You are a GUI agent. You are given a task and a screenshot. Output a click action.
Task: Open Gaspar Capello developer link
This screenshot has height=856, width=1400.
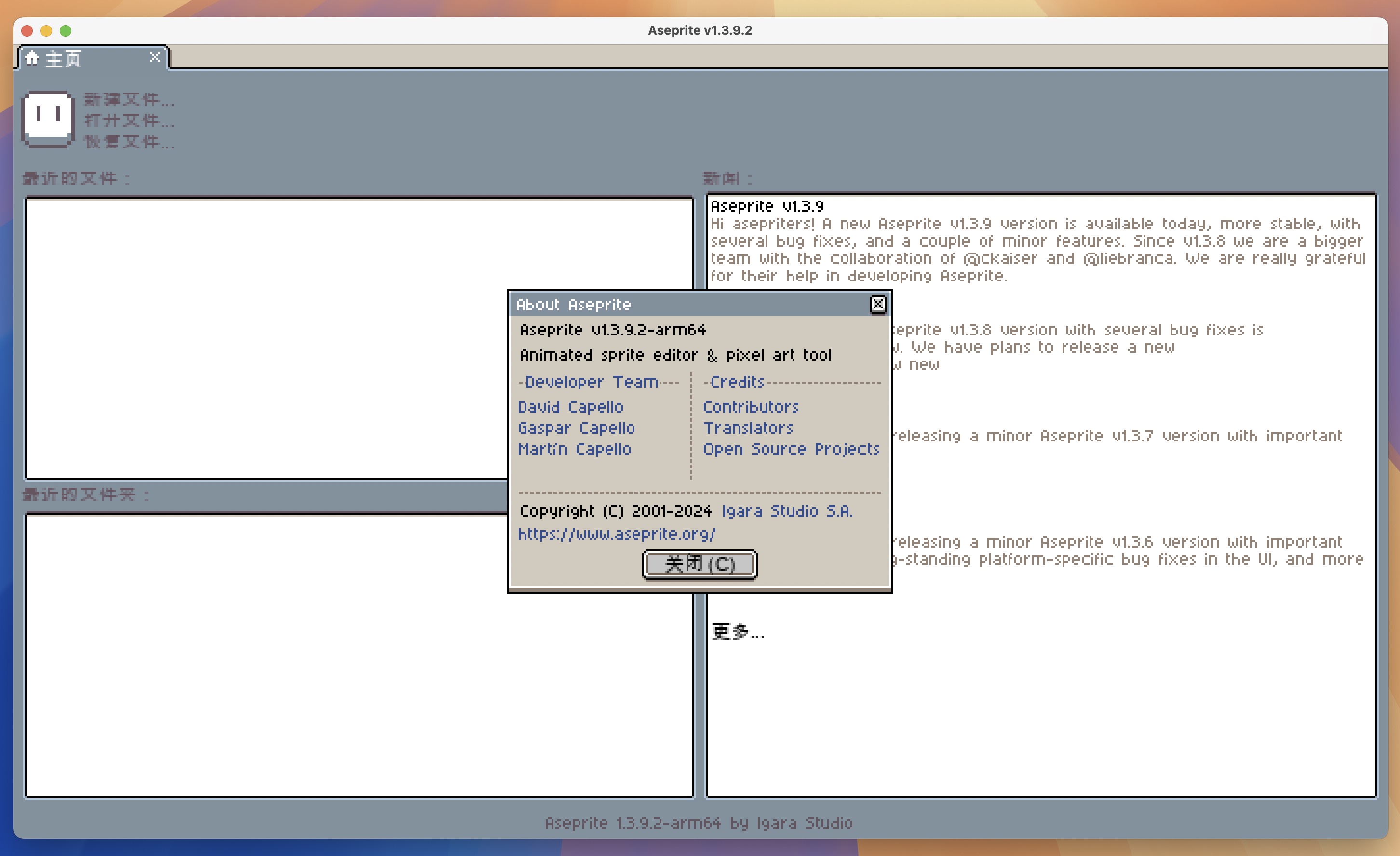tap(576, 428)
